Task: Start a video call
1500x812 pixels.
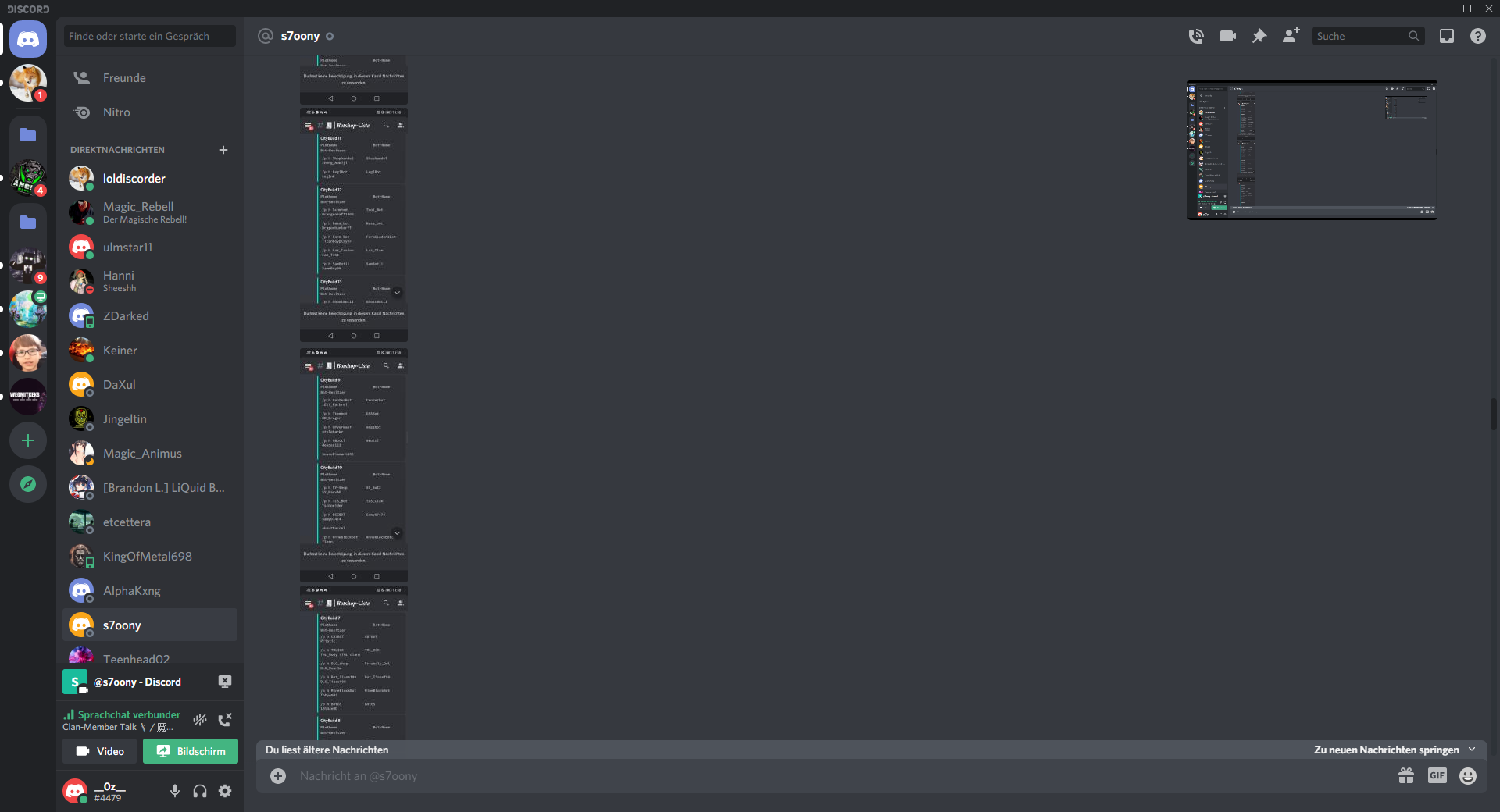Action: click(1228, 36)
